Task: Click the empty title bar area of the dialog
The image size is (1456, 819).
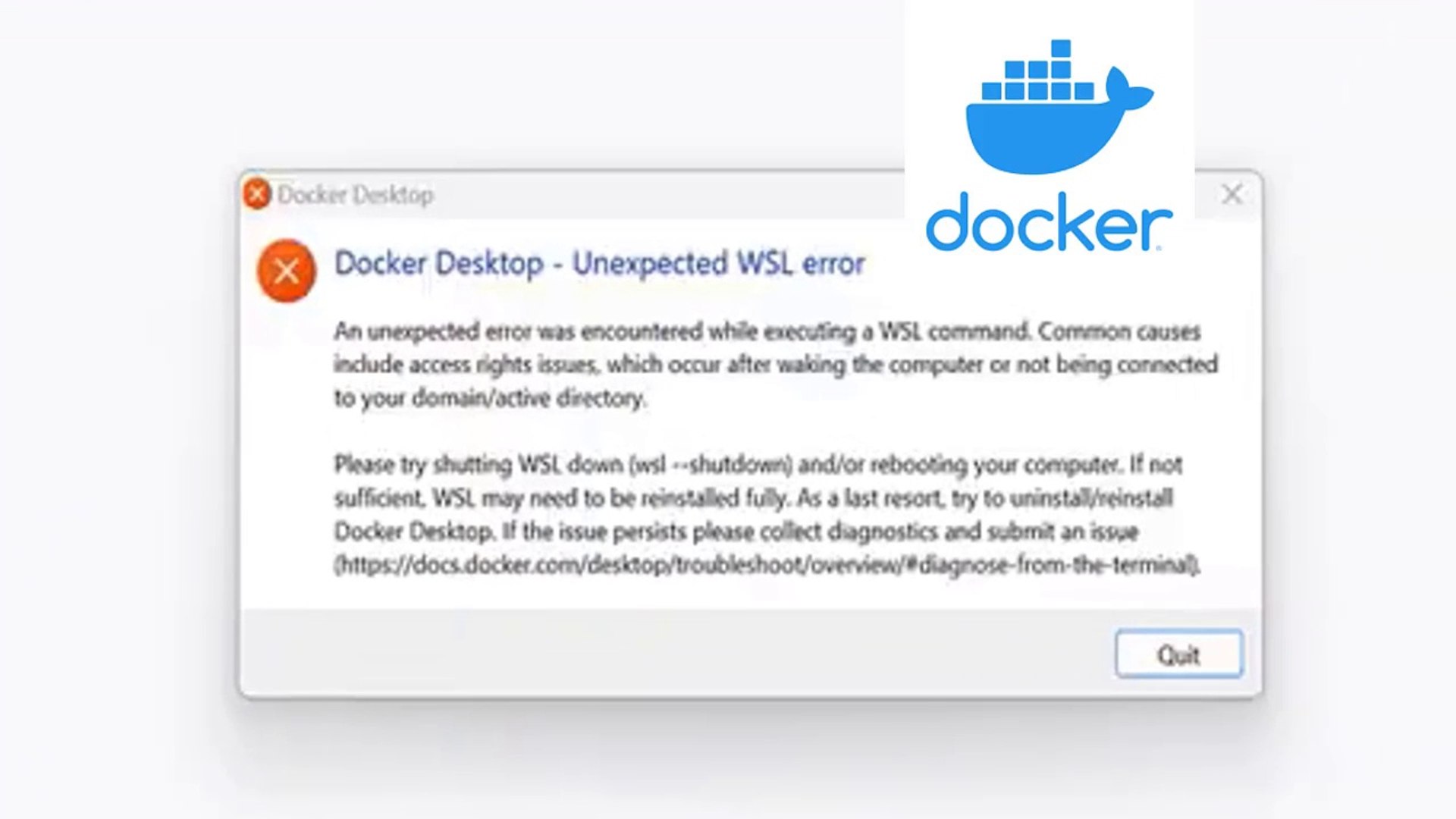Action: (x=667, y=195)
